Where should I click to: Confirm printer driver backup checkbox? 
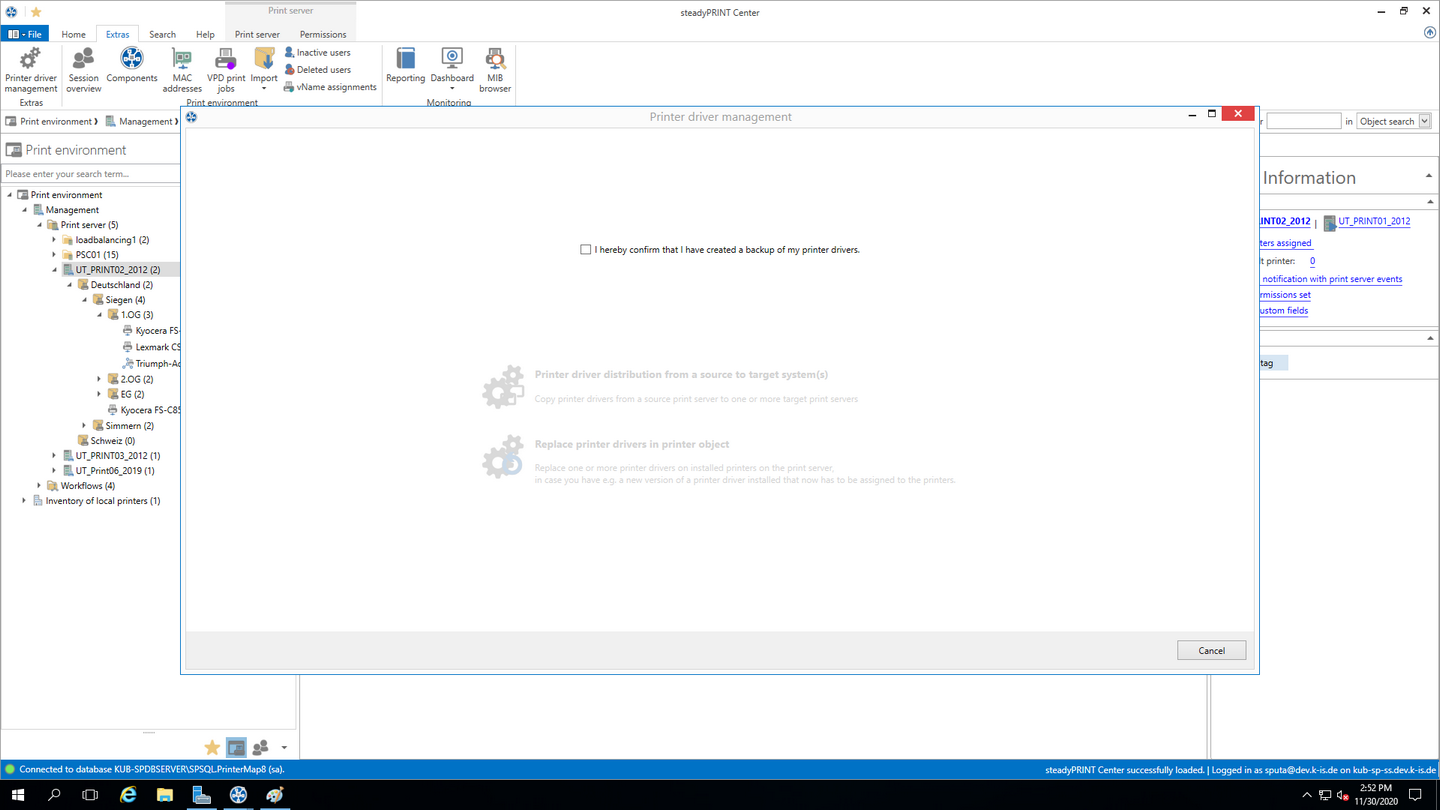pyautogui.click(x=586, y=250)
